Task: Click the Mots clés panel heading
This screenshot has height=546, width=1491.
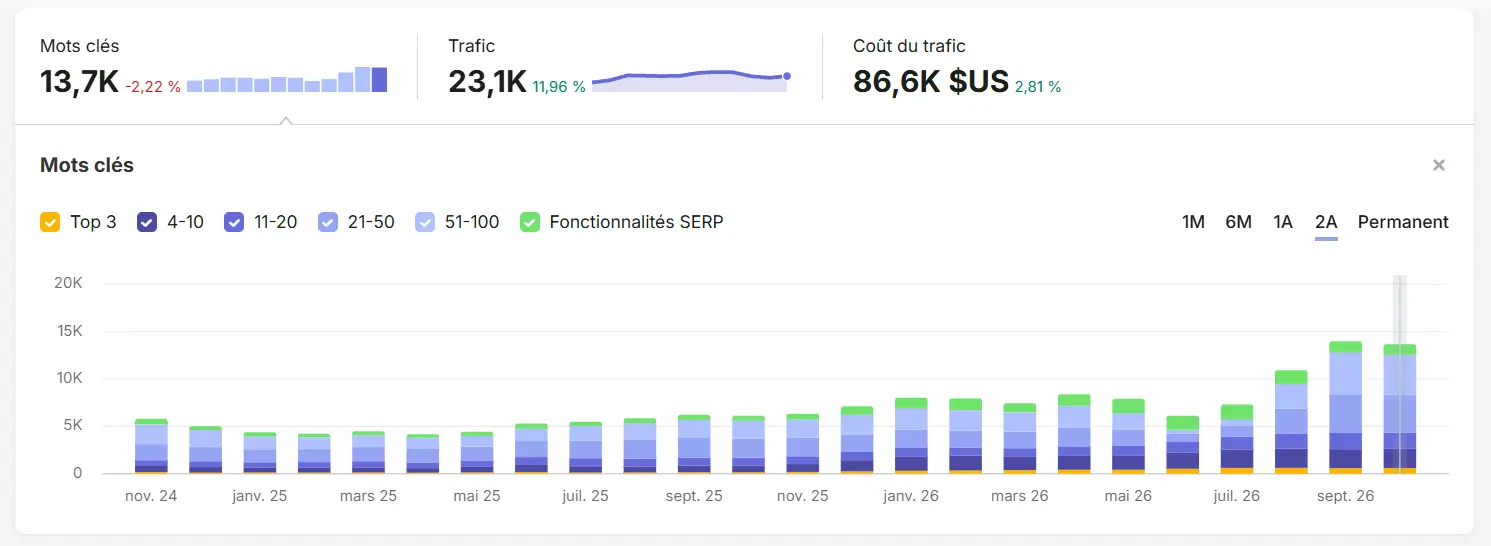Action: coord(87,165)
